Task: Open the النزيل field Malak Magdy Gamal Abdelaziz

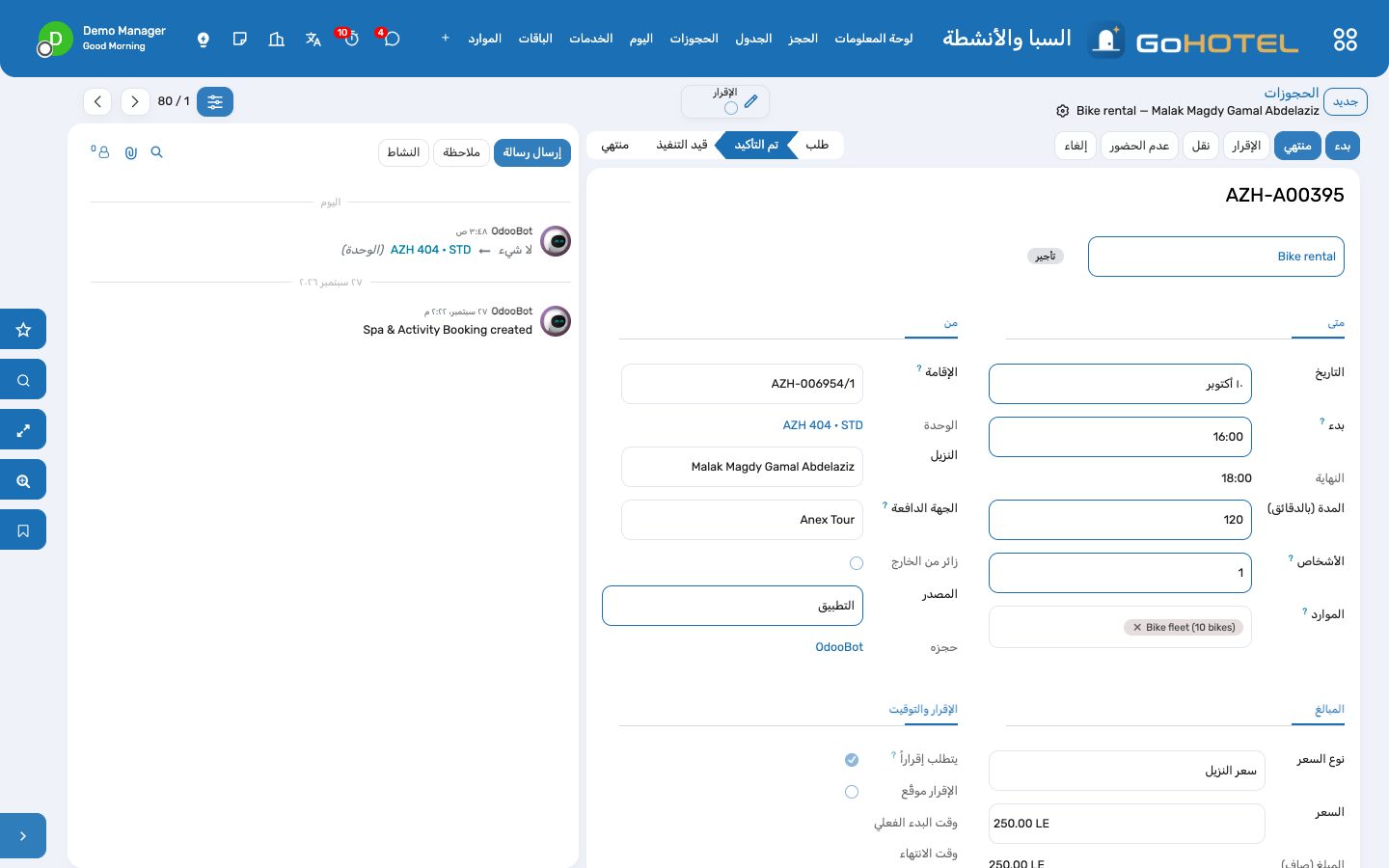Action: point(743,467)
